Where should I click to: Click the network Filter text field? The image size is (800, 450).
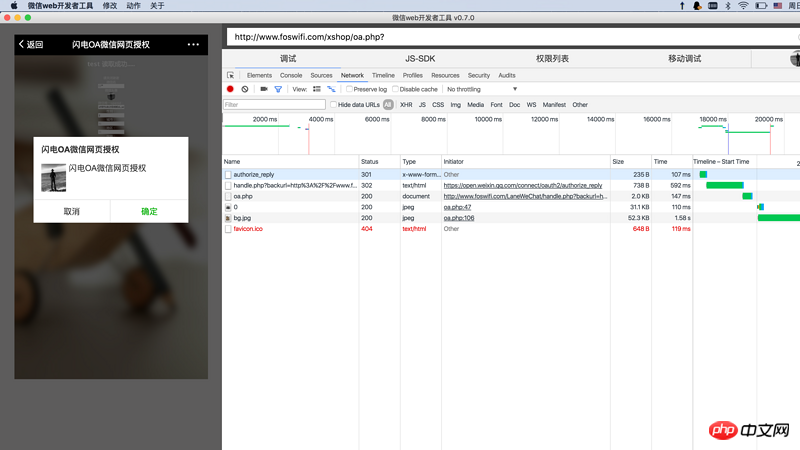[x=274, y=104]
